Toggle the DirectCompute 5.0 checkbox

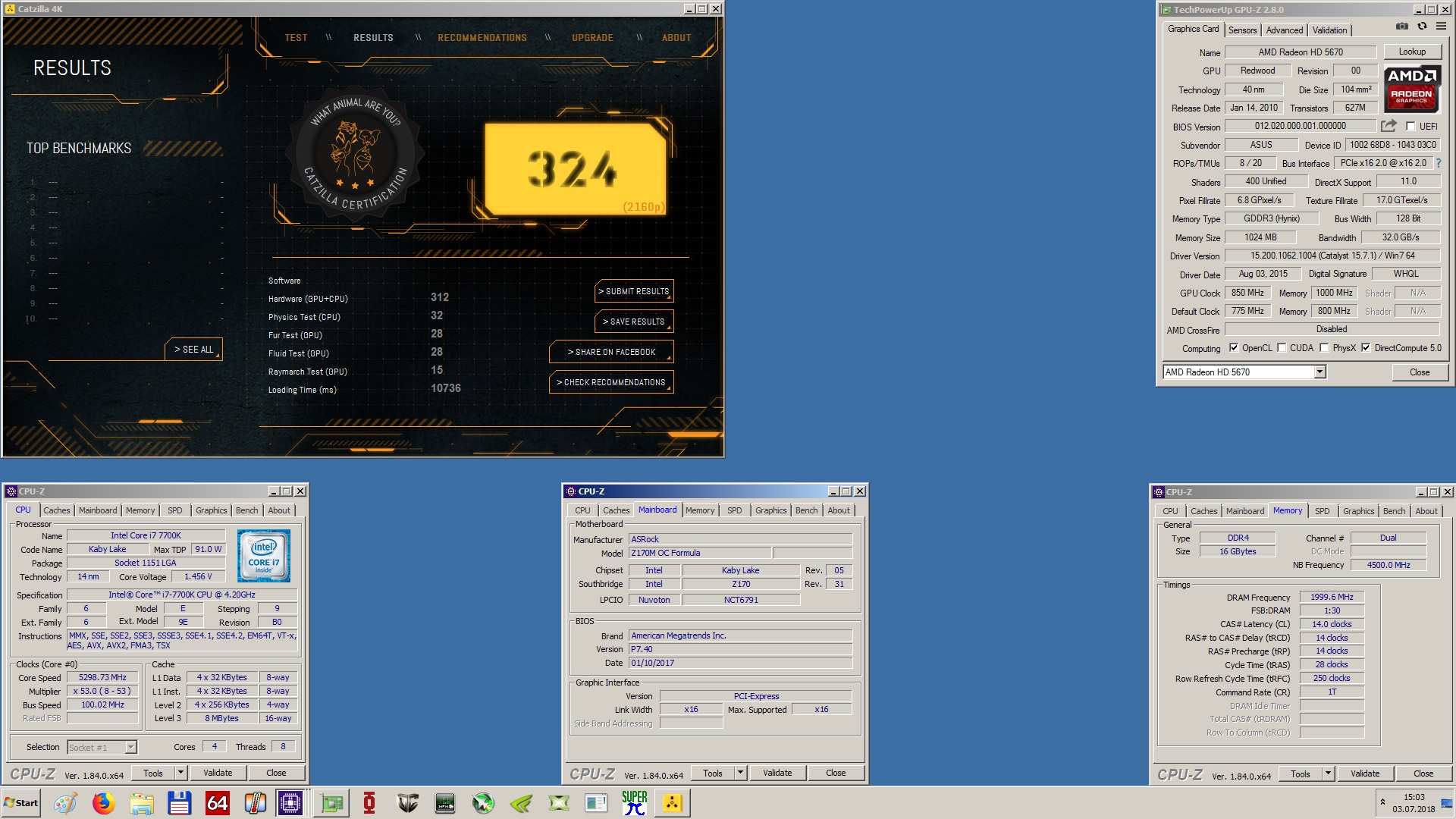(x=1366, y=348)
